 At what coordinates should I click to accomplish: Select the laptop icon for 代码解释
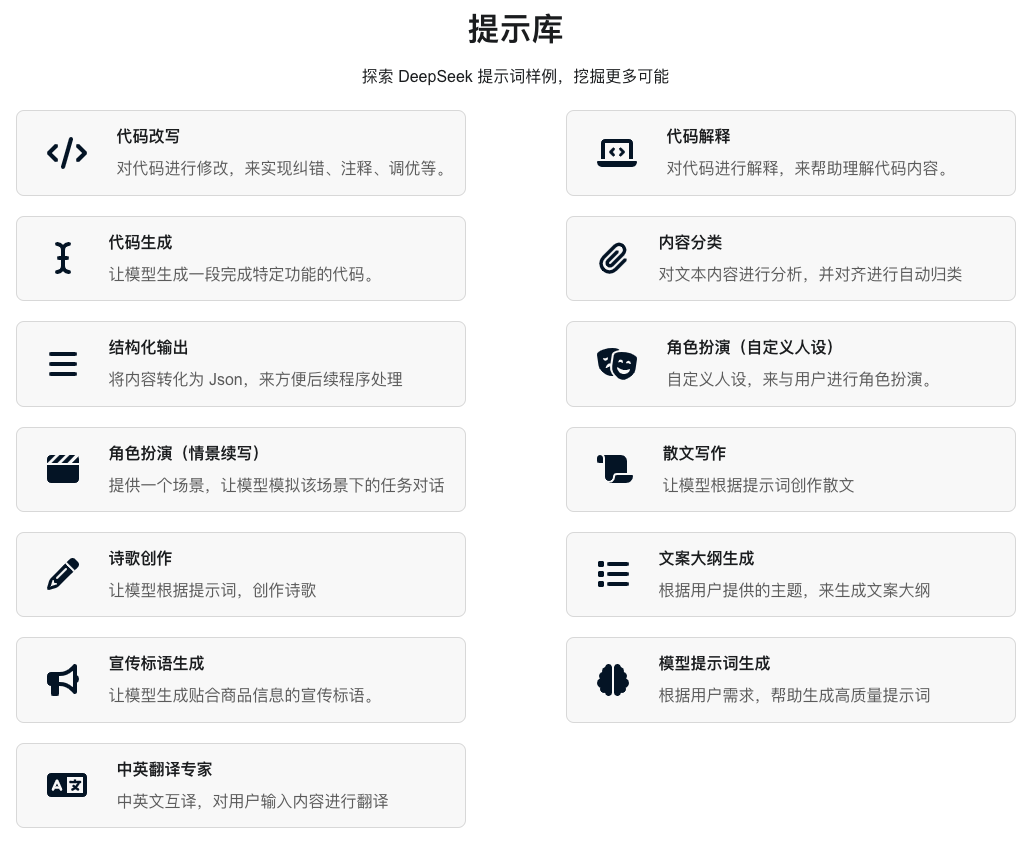point(616,153)
